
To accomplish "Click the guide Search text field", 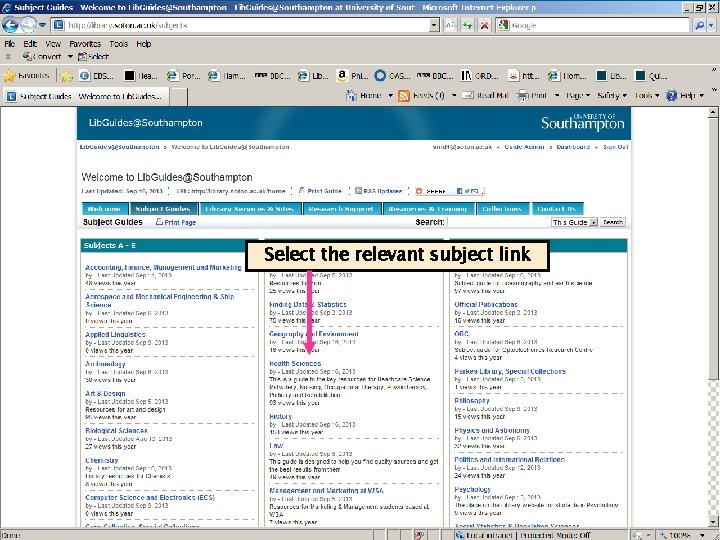I will [498, 222].
